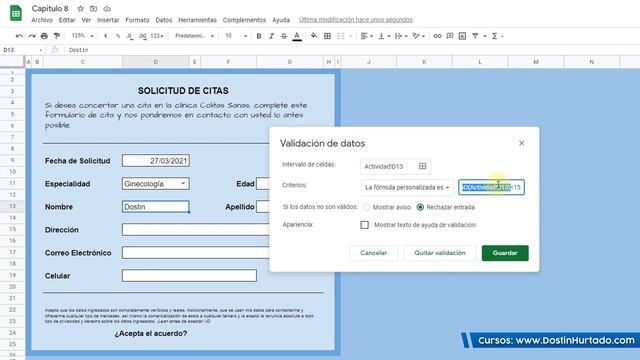Viewport: 640px width, 360px height.
Task: Click the Insert comment icon
Action: point(450,36)
